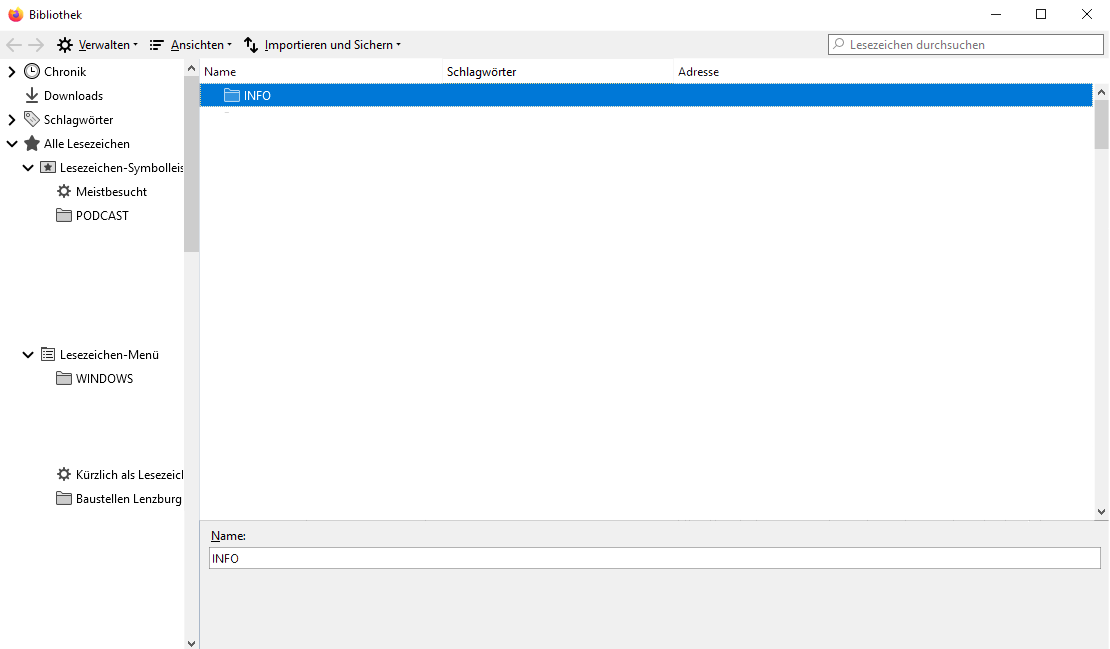Open the Ansichten menu
Screen dimensions: 1110x649
190,45
